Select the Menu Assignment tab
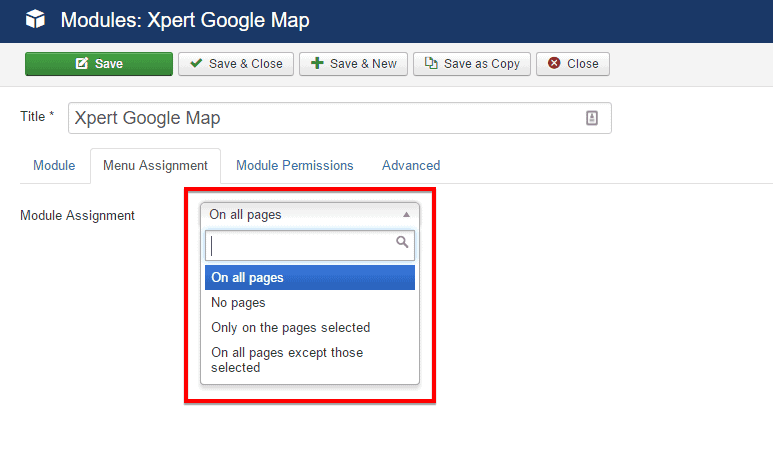Screen dimensions: 773x449 click(x=155, y=166)
